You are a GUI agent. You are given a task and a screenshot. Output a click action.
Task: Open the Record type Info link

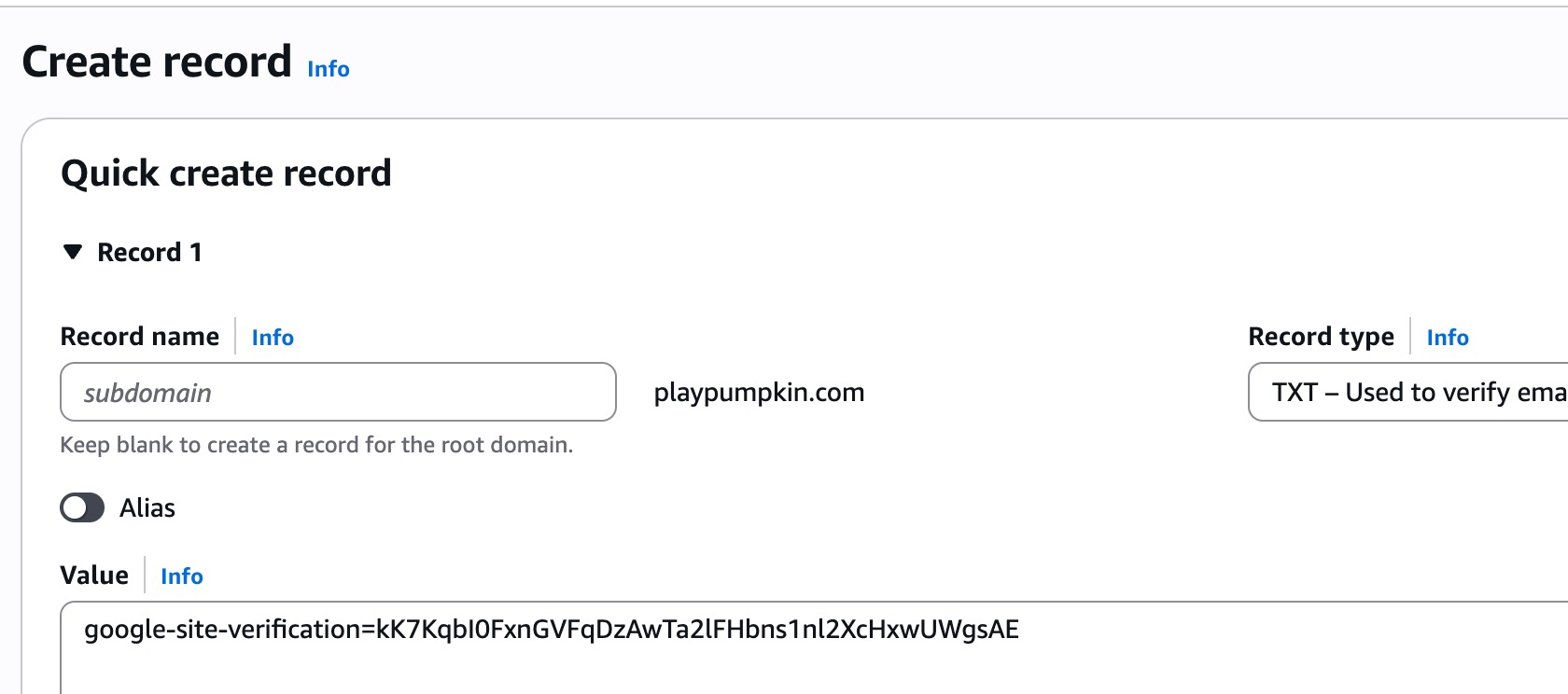tap(1448, 338)
